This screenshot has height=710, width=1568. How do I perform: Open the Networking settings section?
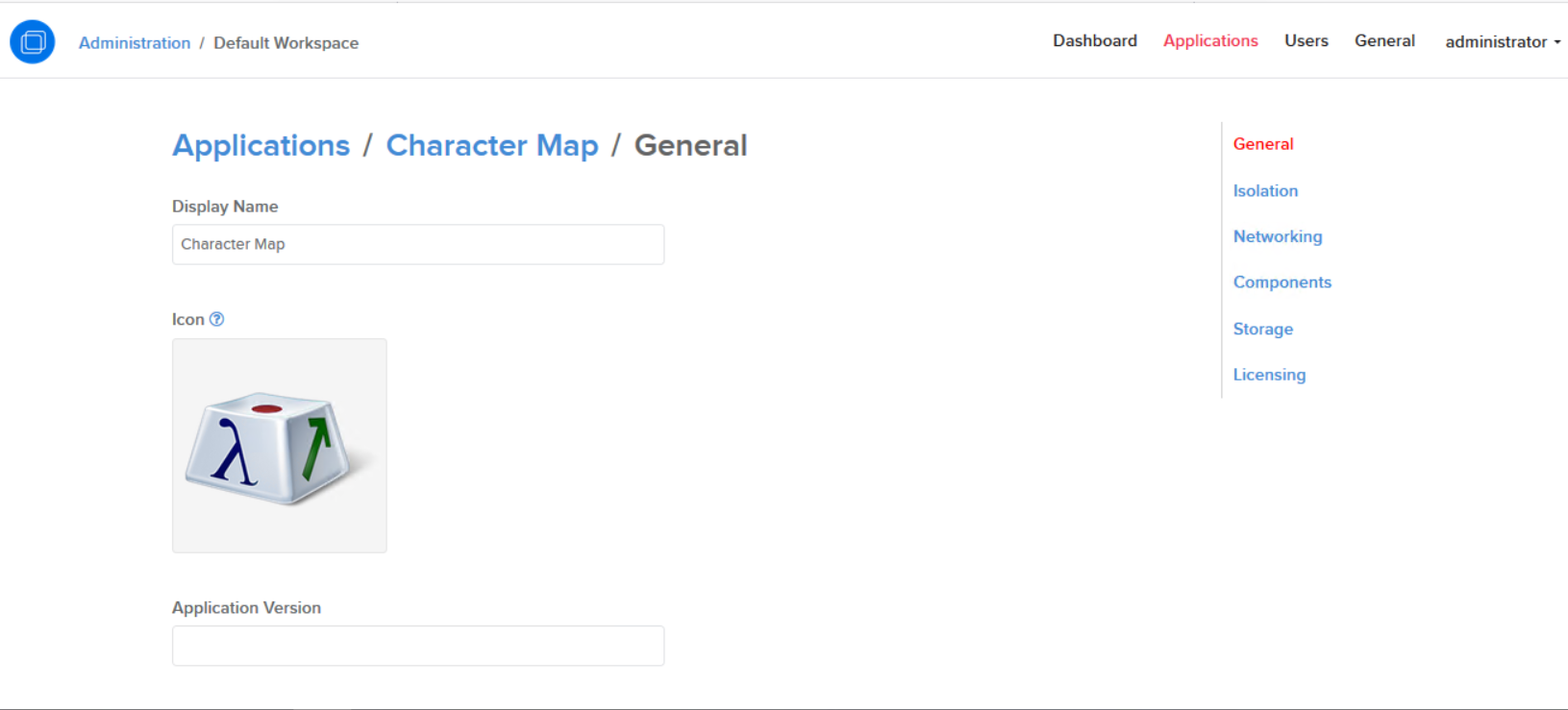pos(1278,236)
